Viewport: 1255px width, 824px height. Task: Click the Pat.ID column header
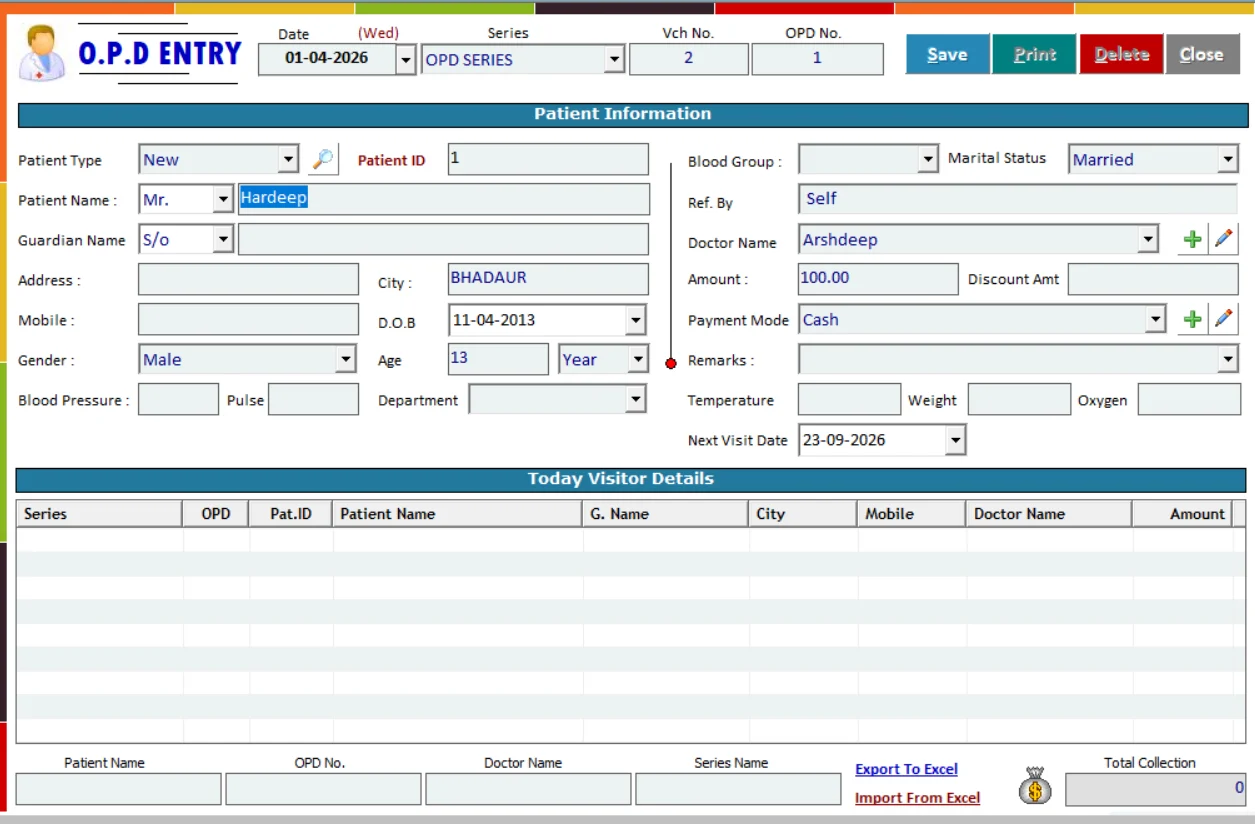(x=291, y=514)
